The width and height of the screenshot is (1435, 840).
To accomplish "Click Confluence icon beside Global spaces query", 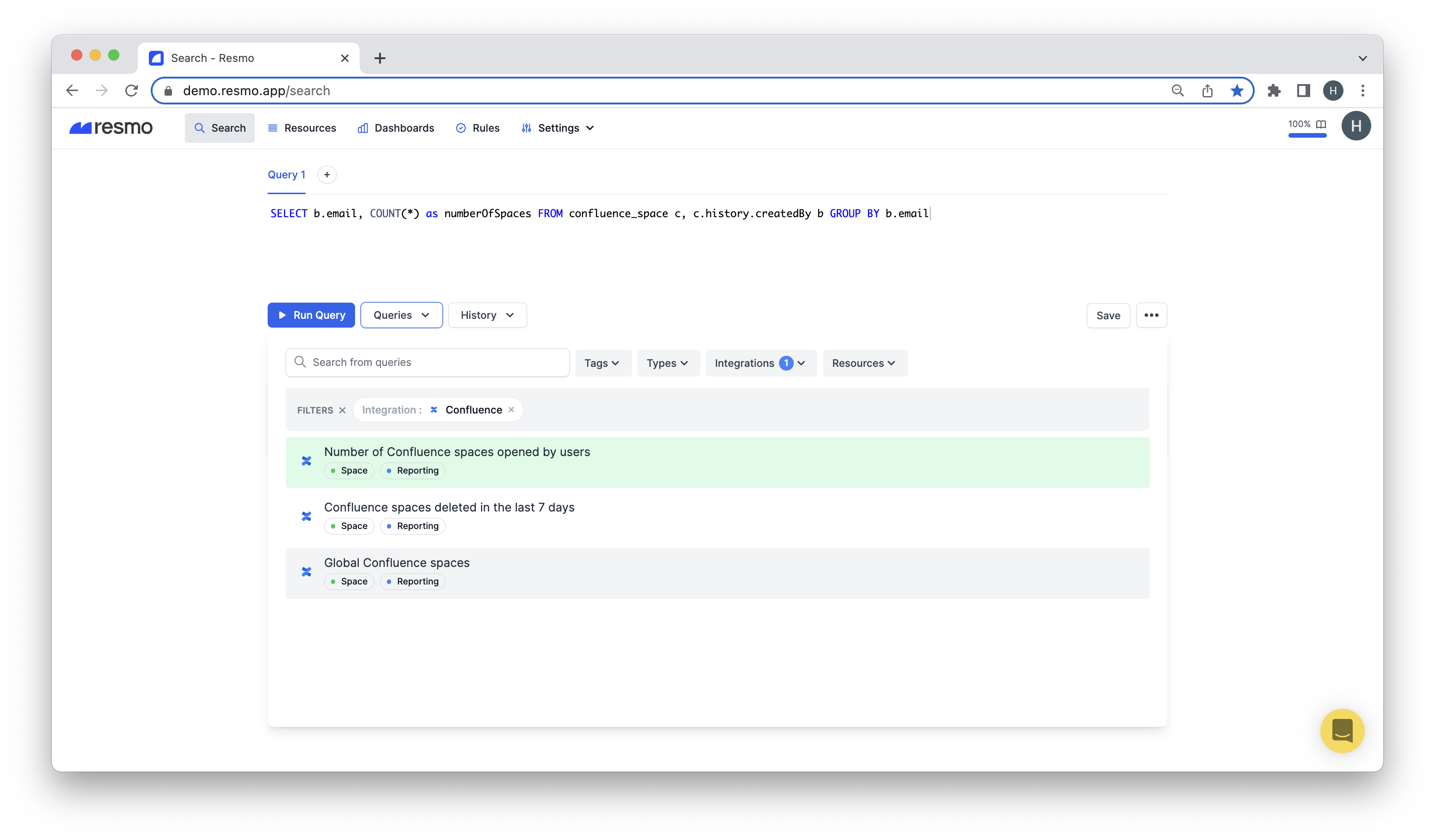I will click(x=307, y=572).
